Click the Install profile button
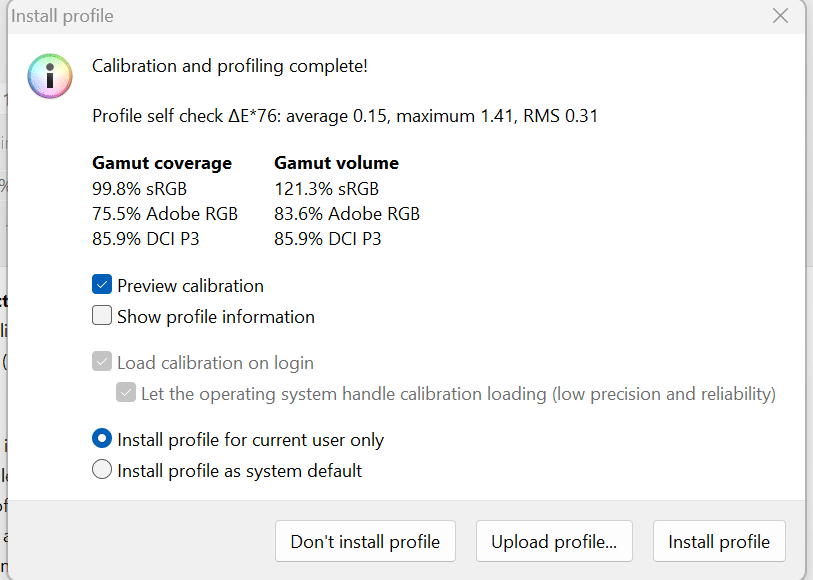 (x=719, y=542)
